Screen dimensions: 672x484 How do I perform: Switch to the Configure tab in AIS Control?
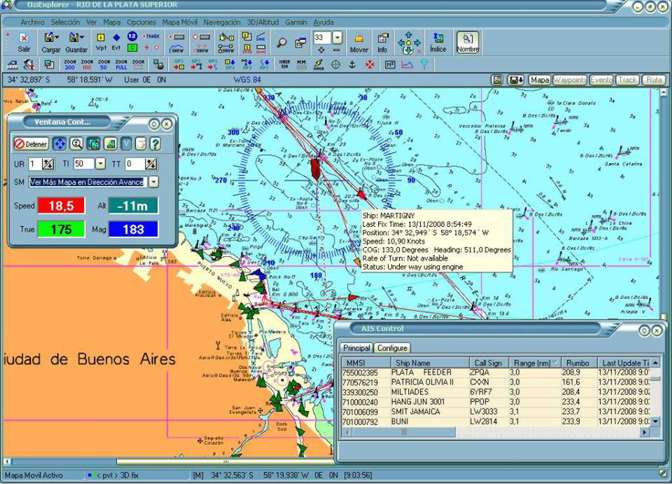[x=392, y=348]
